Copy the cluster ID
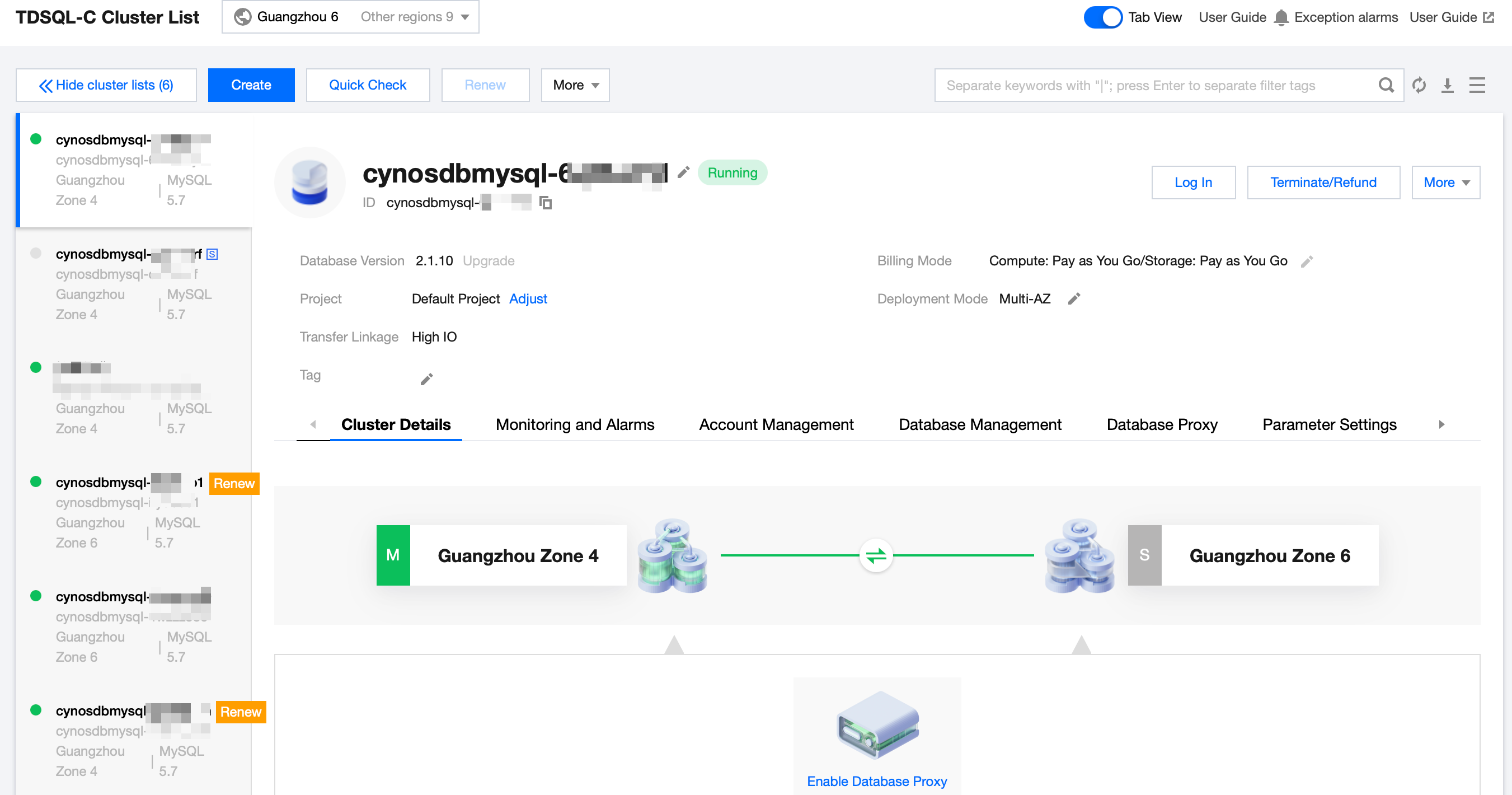Image resolution: width=1512 pixels, height=795 pixels. (x=546, y=203)
